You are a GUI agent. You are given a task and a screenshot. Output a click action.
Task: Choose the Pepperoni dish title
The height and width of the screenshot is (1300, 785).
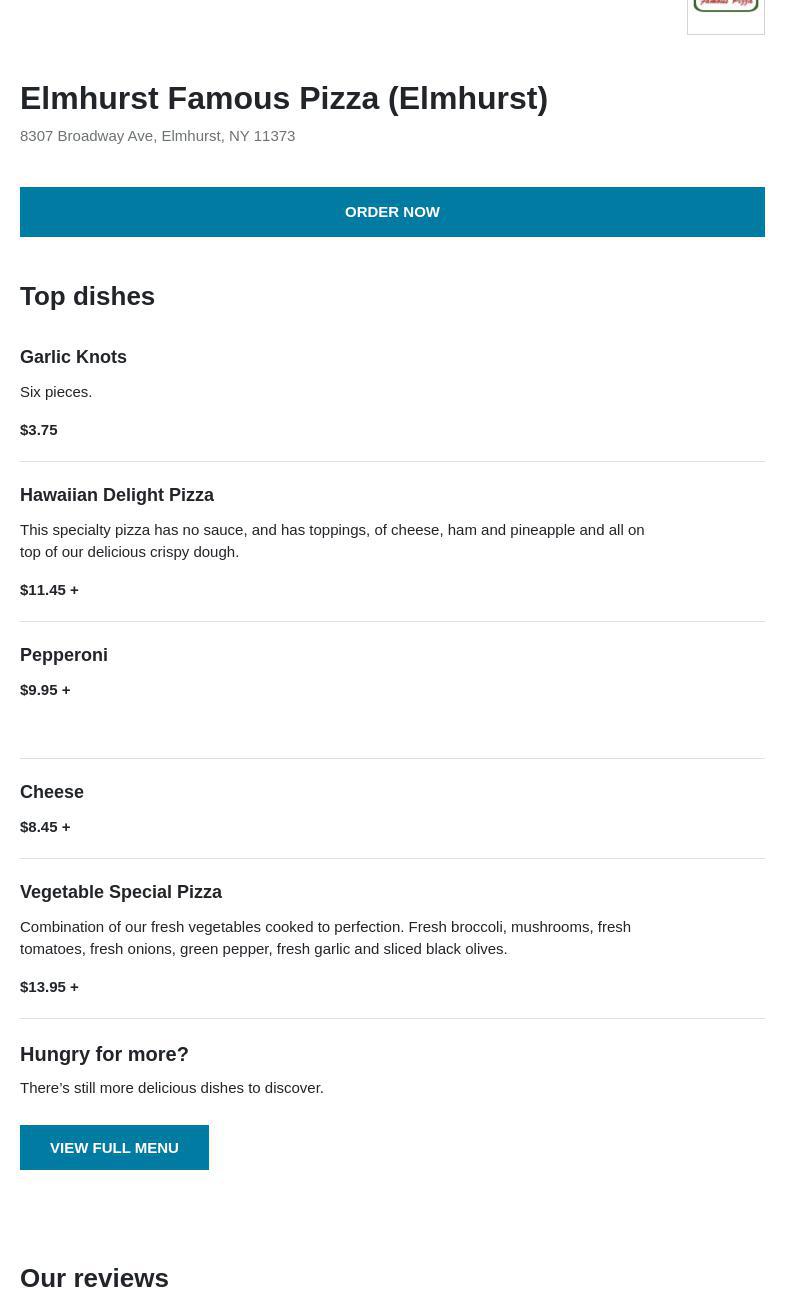(64, 655)
